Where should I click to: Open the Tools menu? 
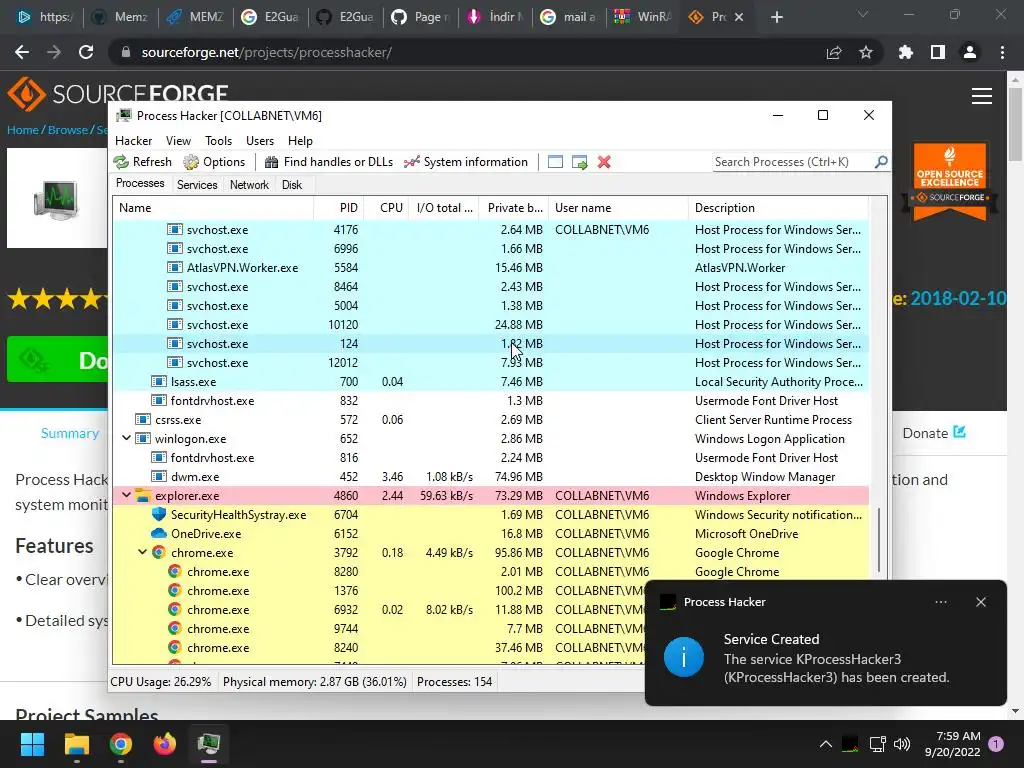coord(218,141)
